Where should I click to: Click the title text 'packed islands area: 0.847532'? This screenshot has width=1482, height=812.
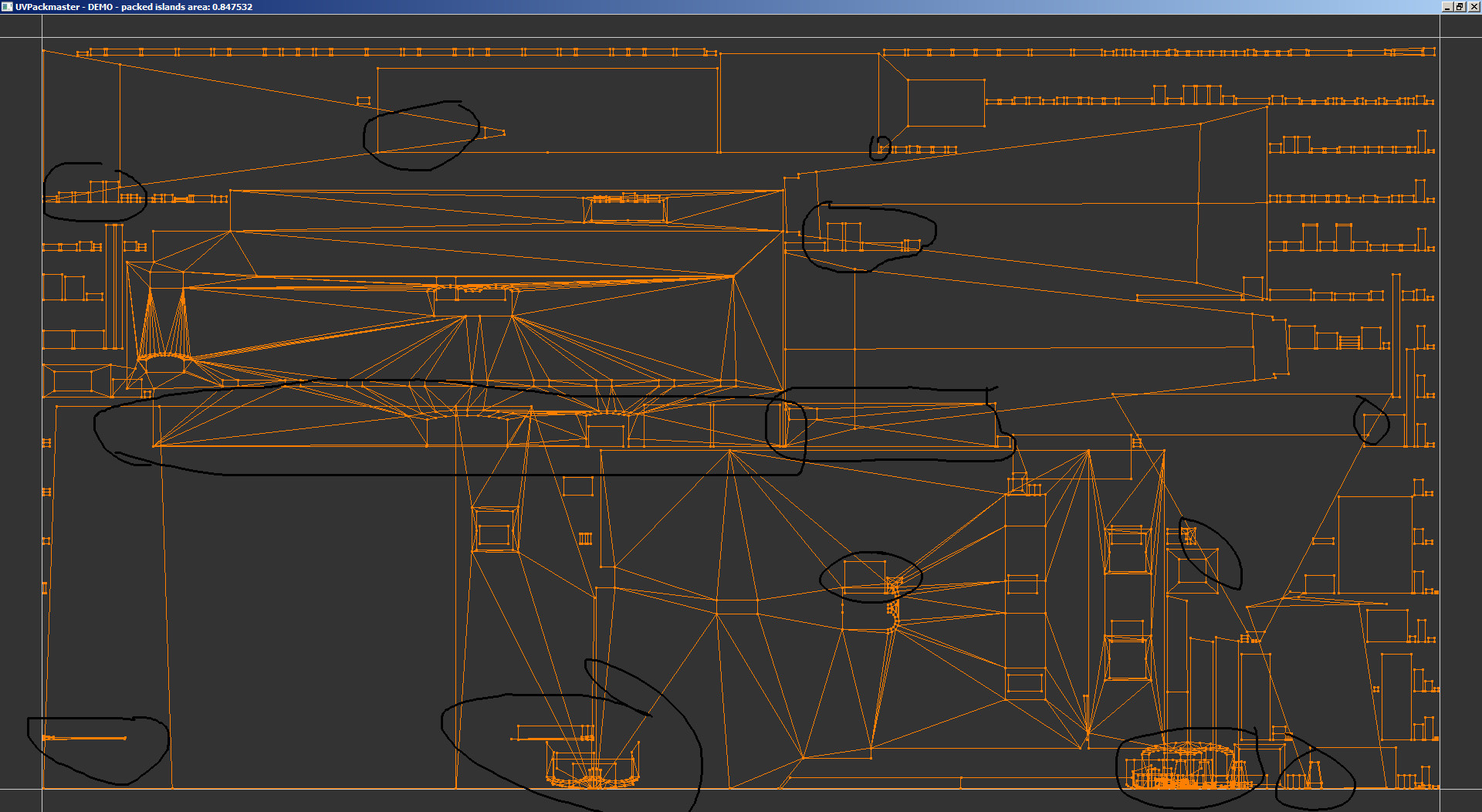pos(187,7)
